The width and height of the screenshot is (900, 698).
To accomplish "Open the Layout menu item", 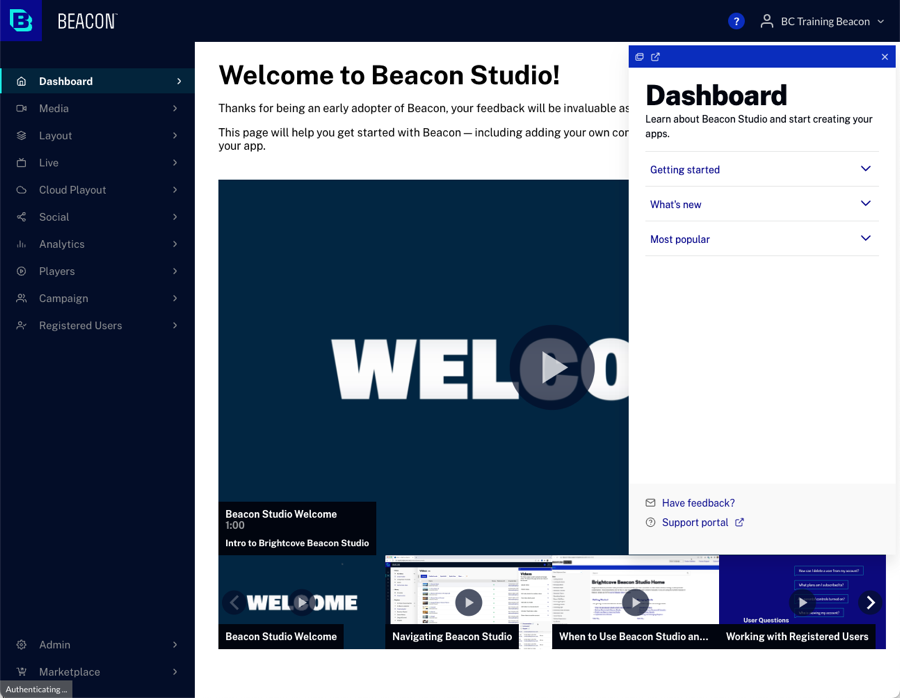I will click(x=98, y=135).
